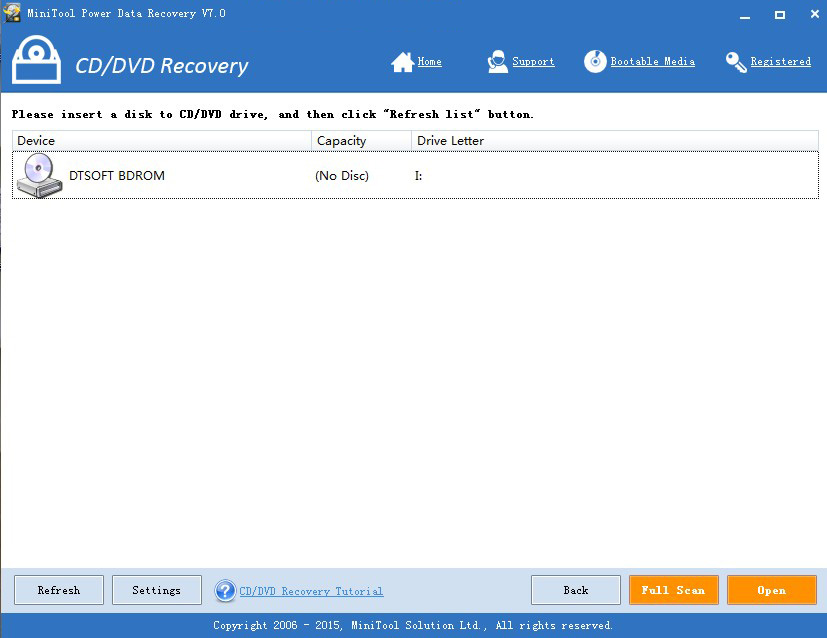The height and width of the screenshot is (638, 827).
Task: Open the Home link
Action: [x=429, y=62]
